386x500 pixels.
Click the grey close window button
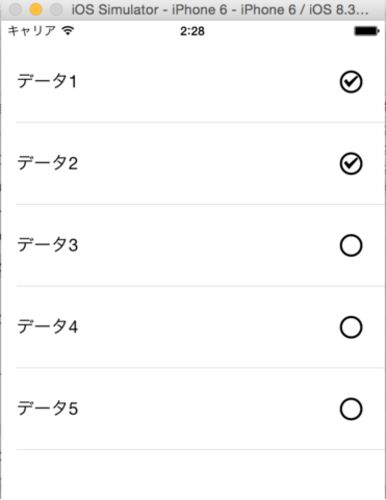click(x=15, y=10)
